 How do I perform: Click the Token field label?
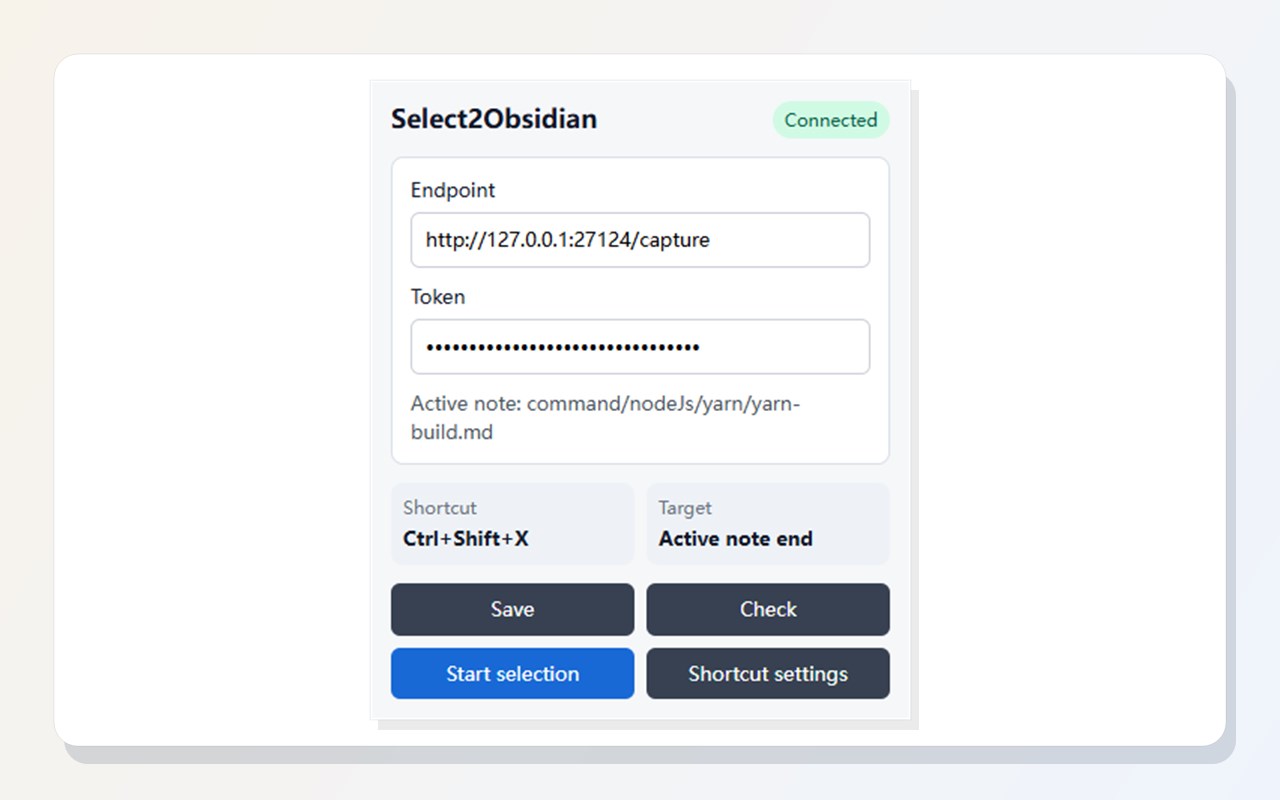pos(438,297)
